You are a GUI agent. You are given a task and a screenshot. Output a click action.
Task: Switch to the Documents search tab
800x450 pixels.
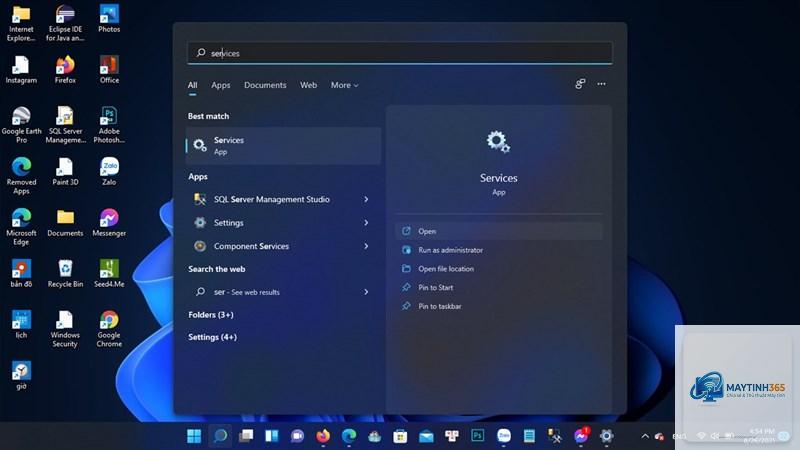[x=265, y=85]
